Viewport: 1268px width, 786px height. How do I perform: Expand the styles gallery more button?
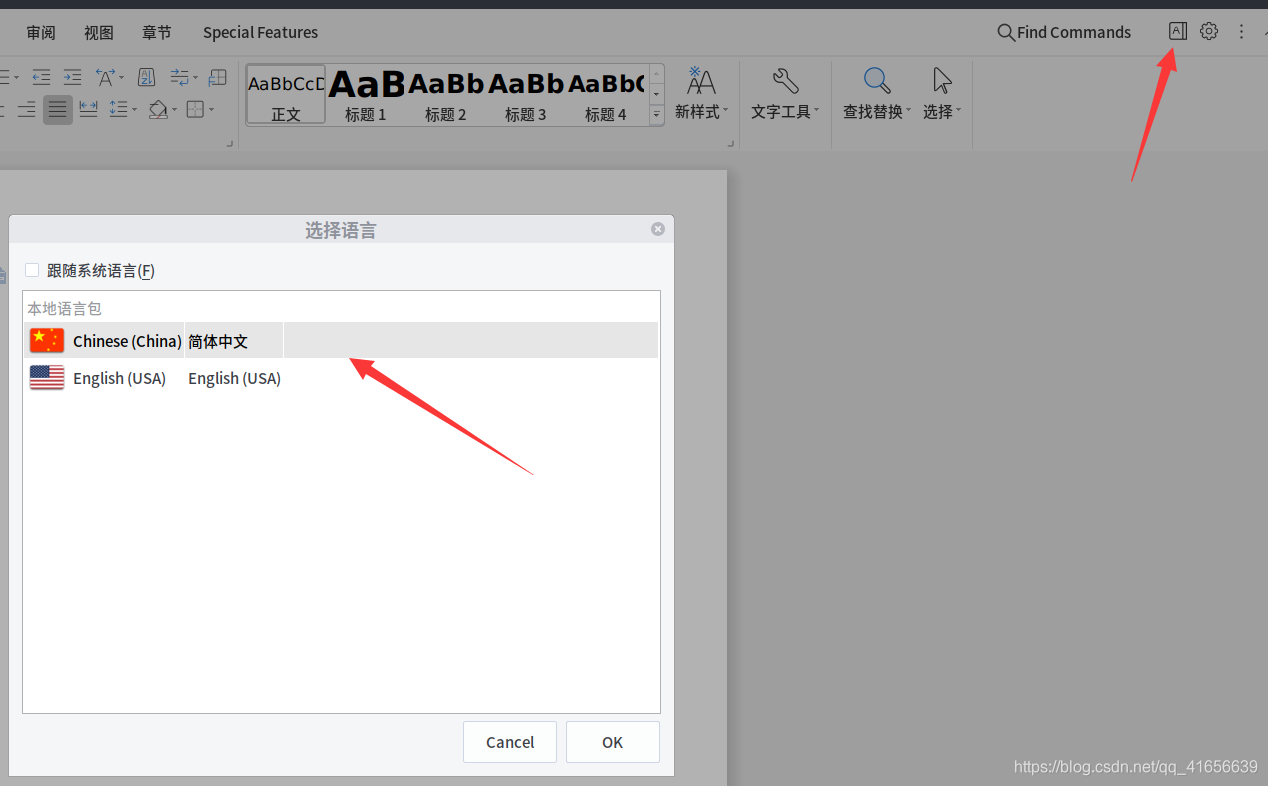coord(657,115)
